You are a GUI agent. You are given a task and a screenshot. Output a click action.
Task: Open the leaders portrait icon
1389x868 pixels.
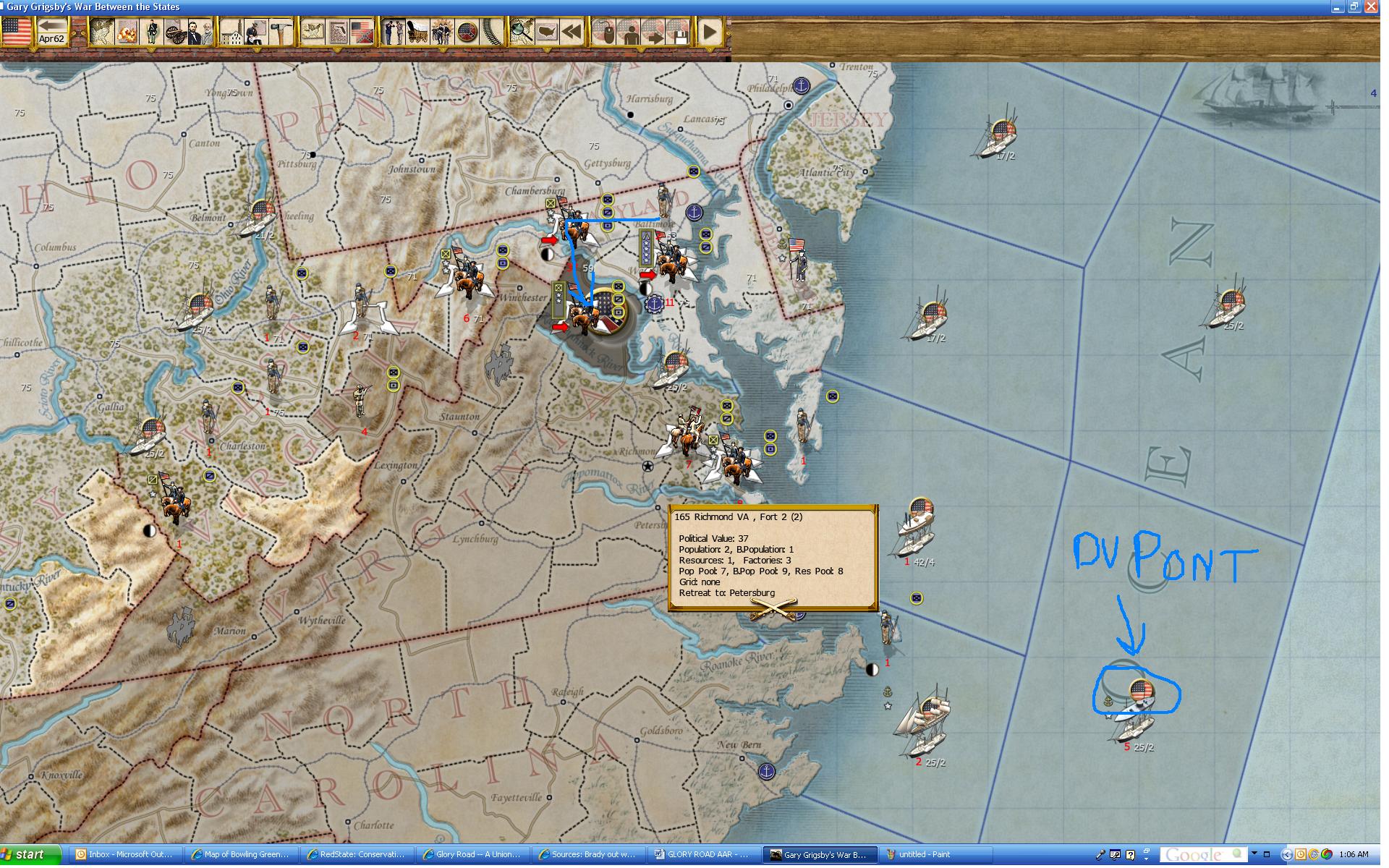(200, 32)
